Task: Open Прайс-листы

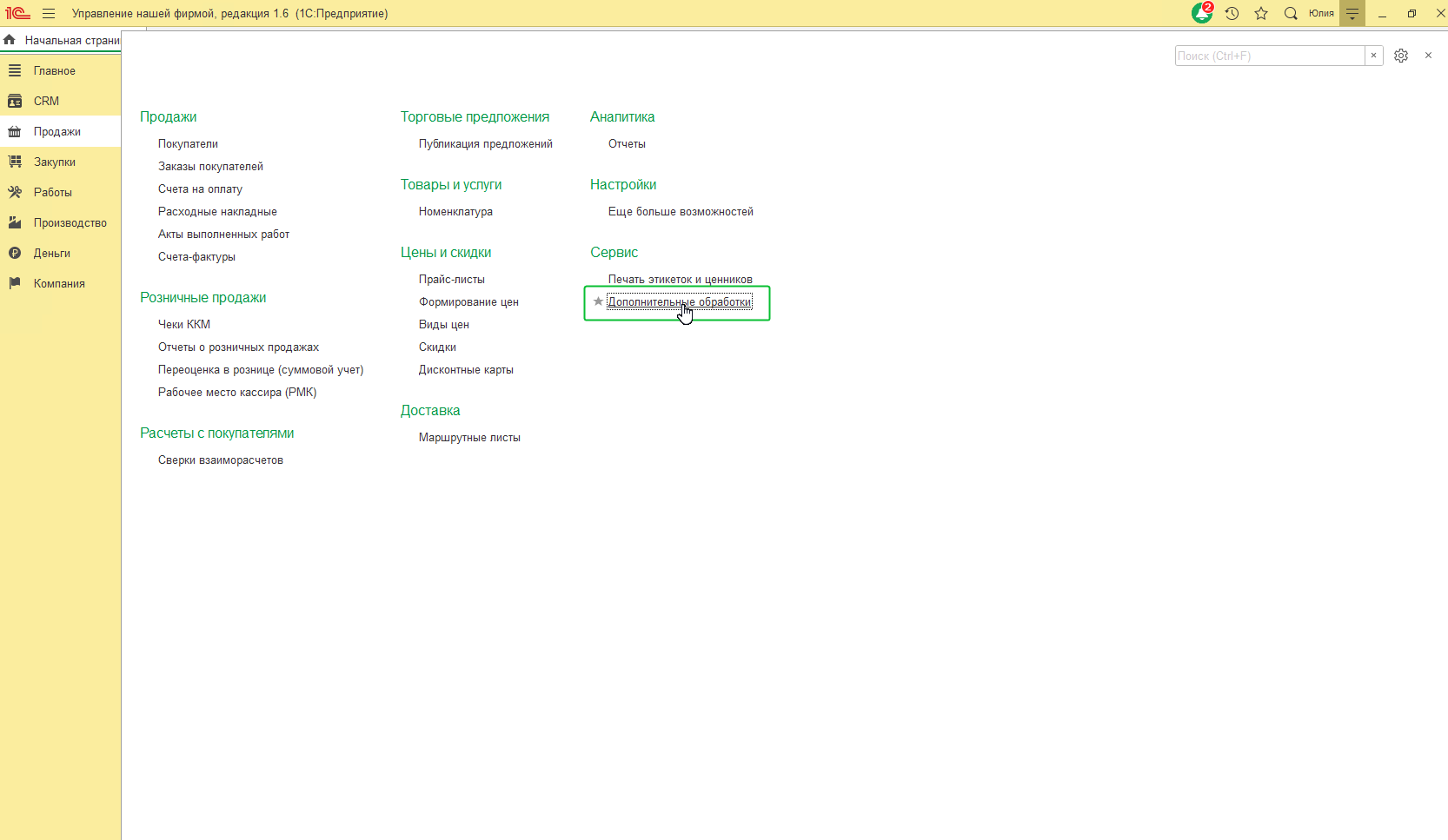Action: click(452, 279)
